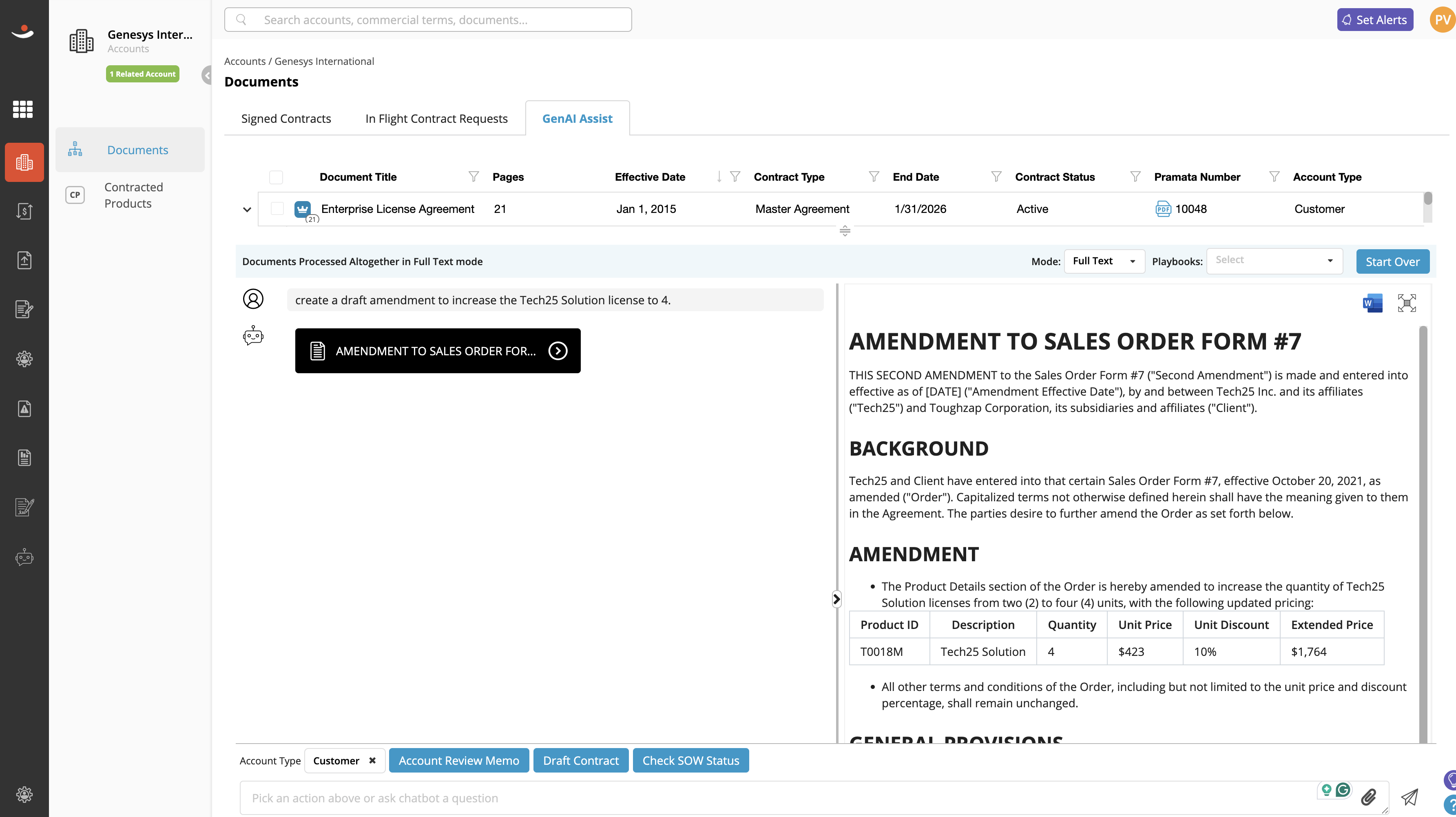Filter the Document Title column
Viewport: 1456px width, 817px height.
coord(474,177)
